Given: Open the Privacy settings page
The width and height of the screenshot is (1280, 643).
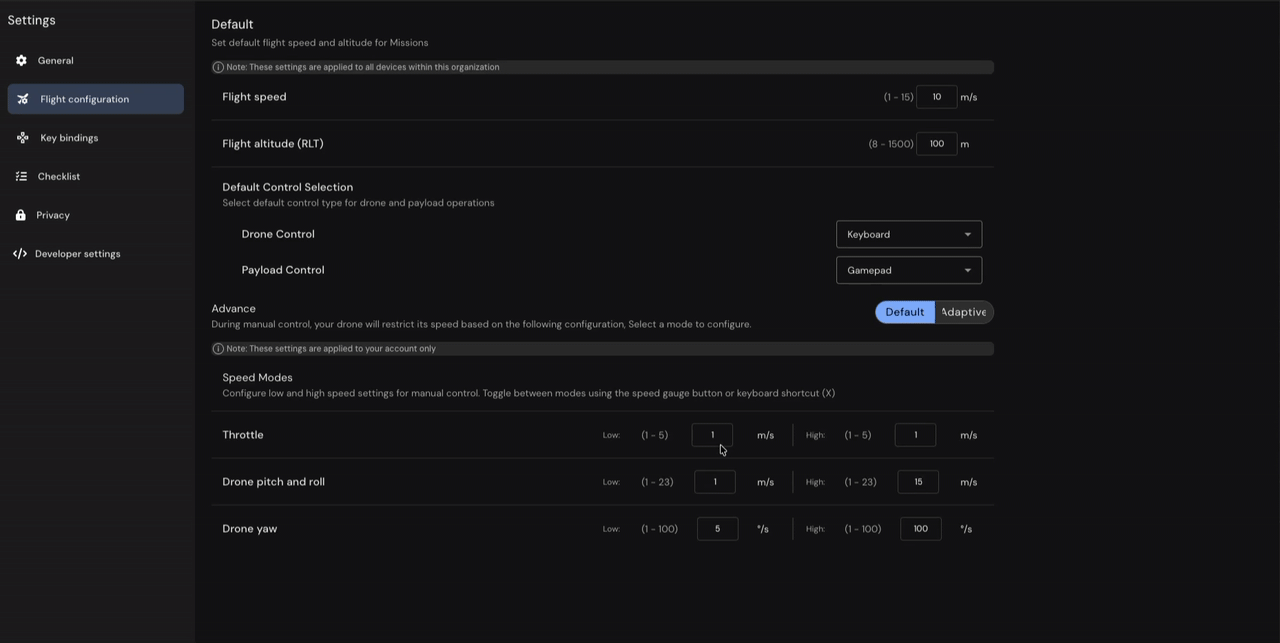Looking at the screenshot, I should tap(53, 215).
